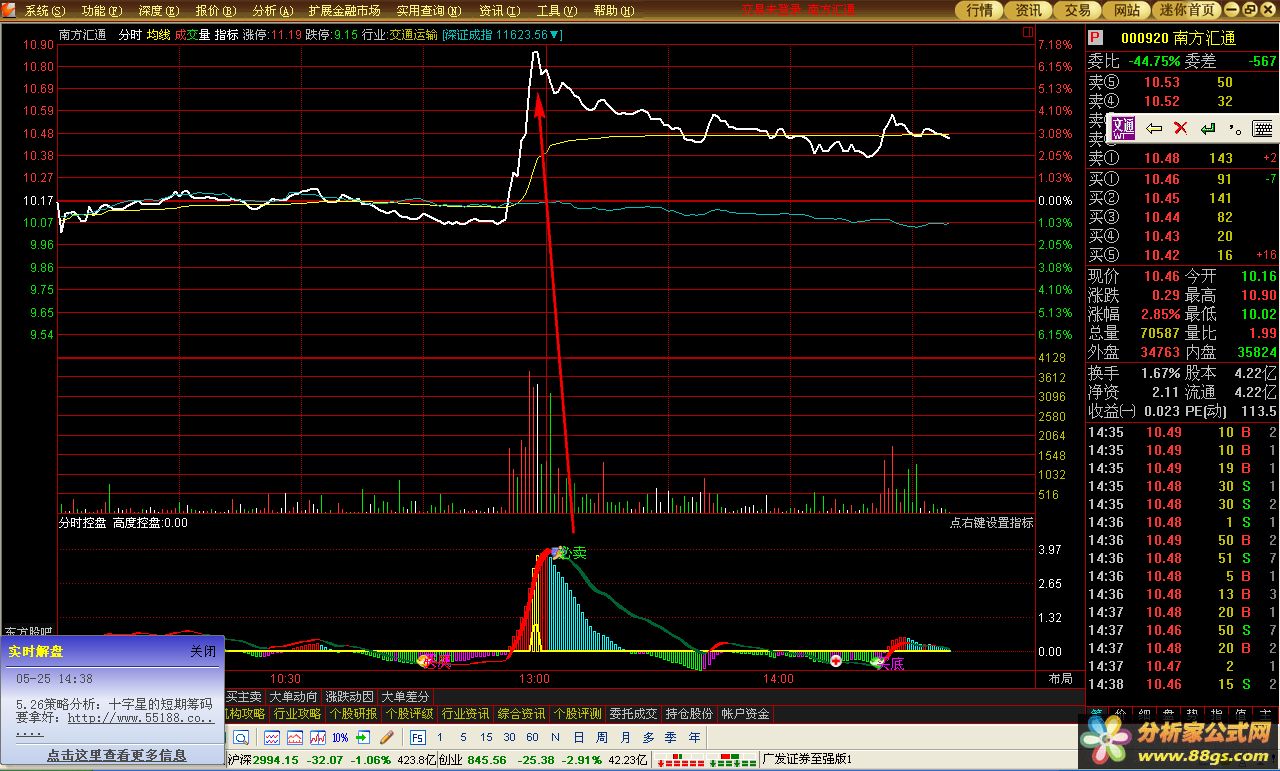Open the 行业攻略 tab
Screen dimensions: 1280x771
pyautogui.click(x=298, y=714)
